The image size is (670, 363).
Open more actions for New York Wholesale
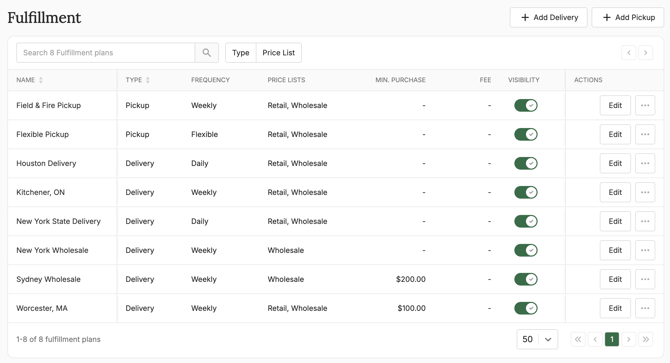(645, 250)
